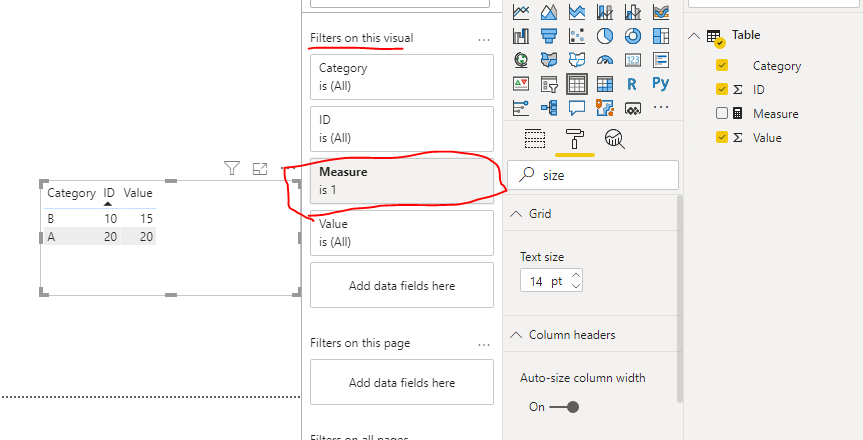The image size is (863, 440).
Task: Click the filter icon above the table visual
Action: coord(232,168)
